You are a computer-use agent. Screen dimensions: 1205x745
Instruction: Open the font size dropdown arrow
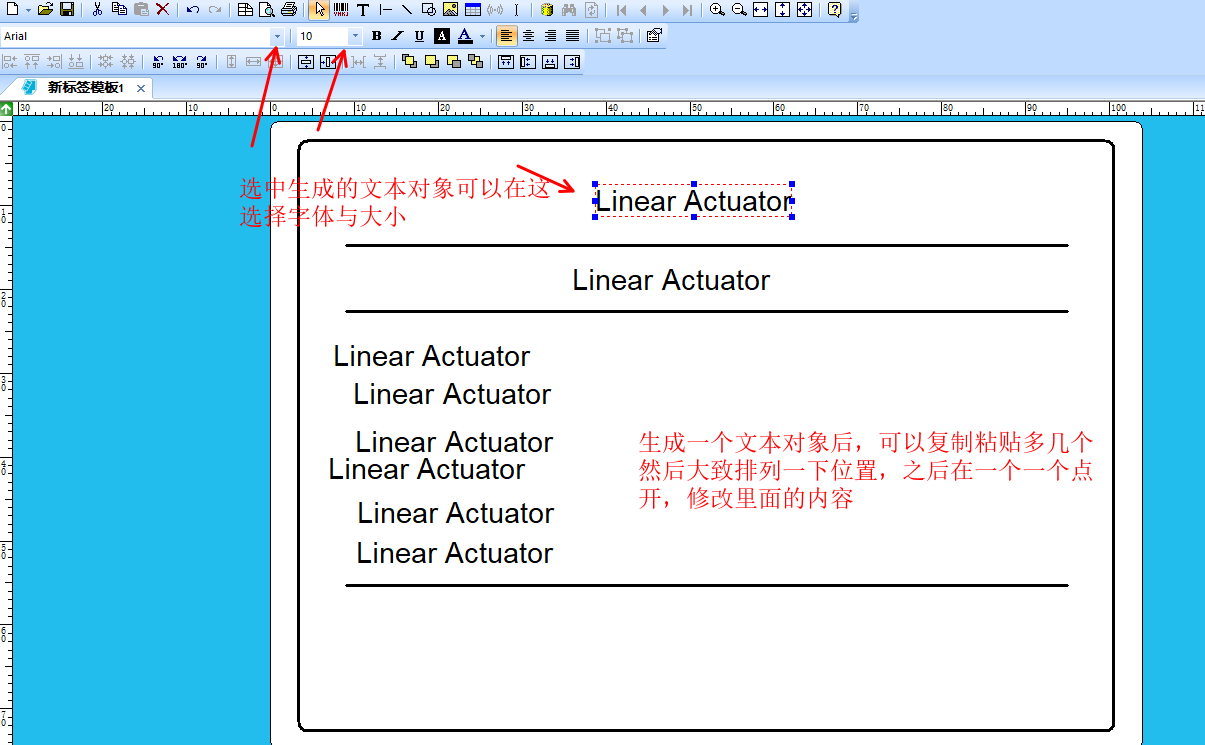click(x=355, y=36)
